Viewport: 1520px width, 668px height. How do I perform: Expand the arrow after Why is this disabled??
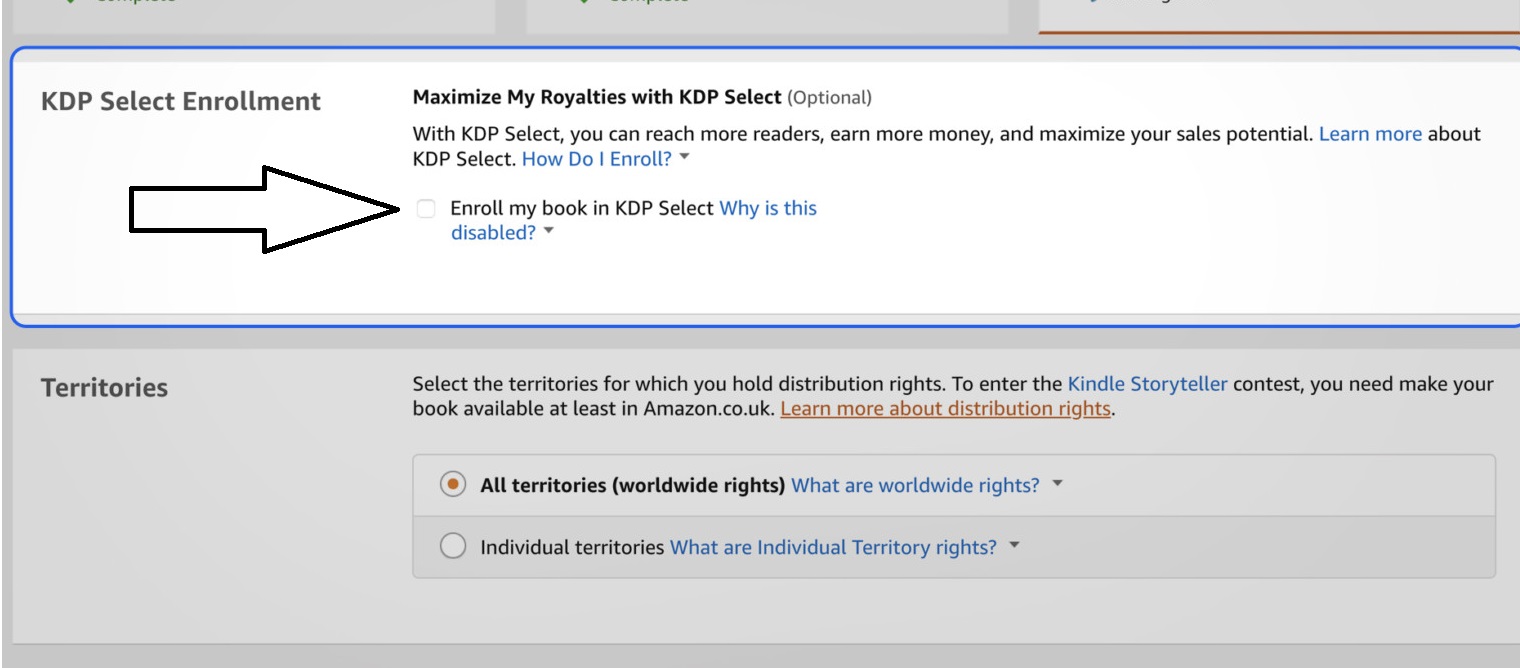[549, 232]
